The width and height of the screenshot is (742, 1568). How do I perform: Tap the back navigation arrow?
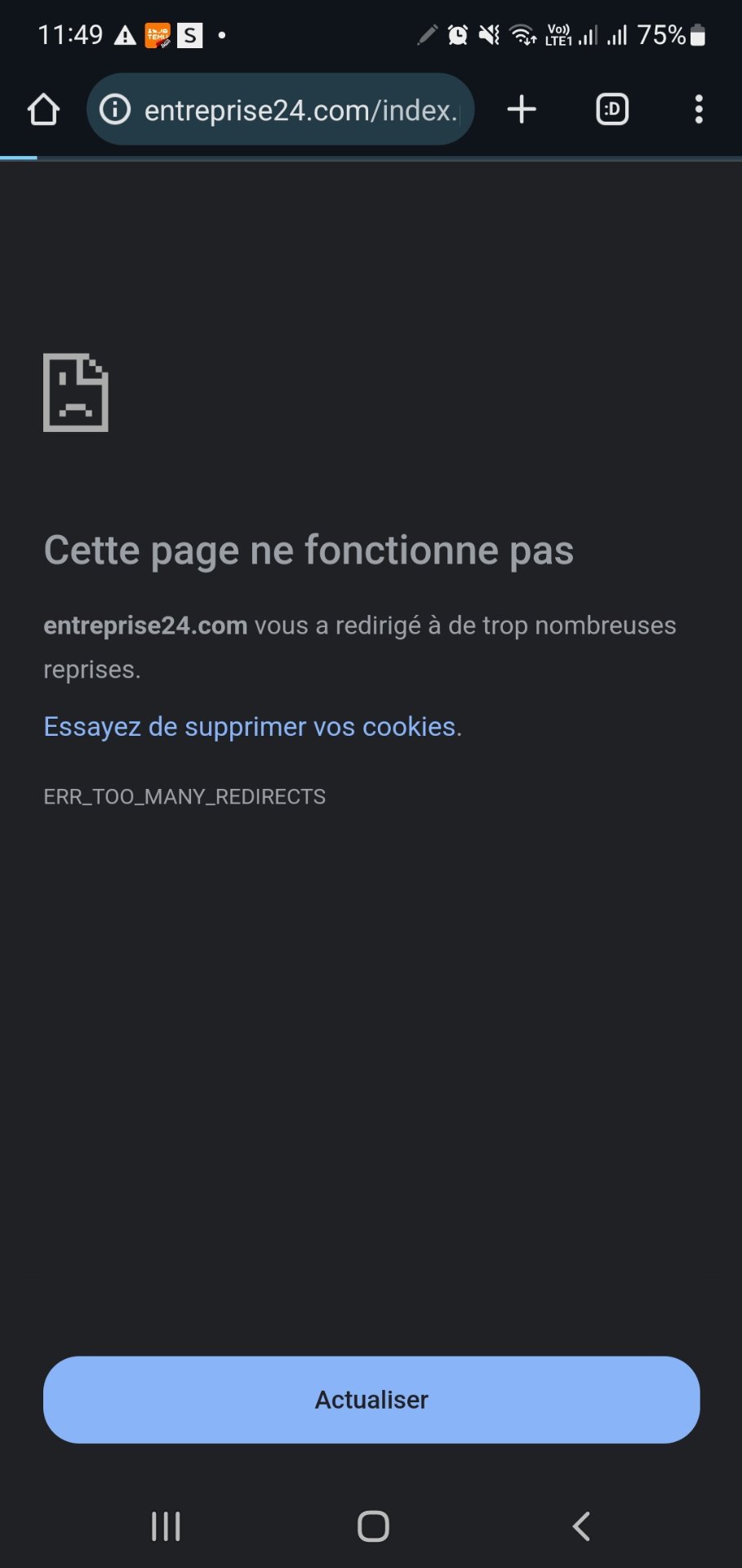pyautogui.click(x=581, y=1526)
